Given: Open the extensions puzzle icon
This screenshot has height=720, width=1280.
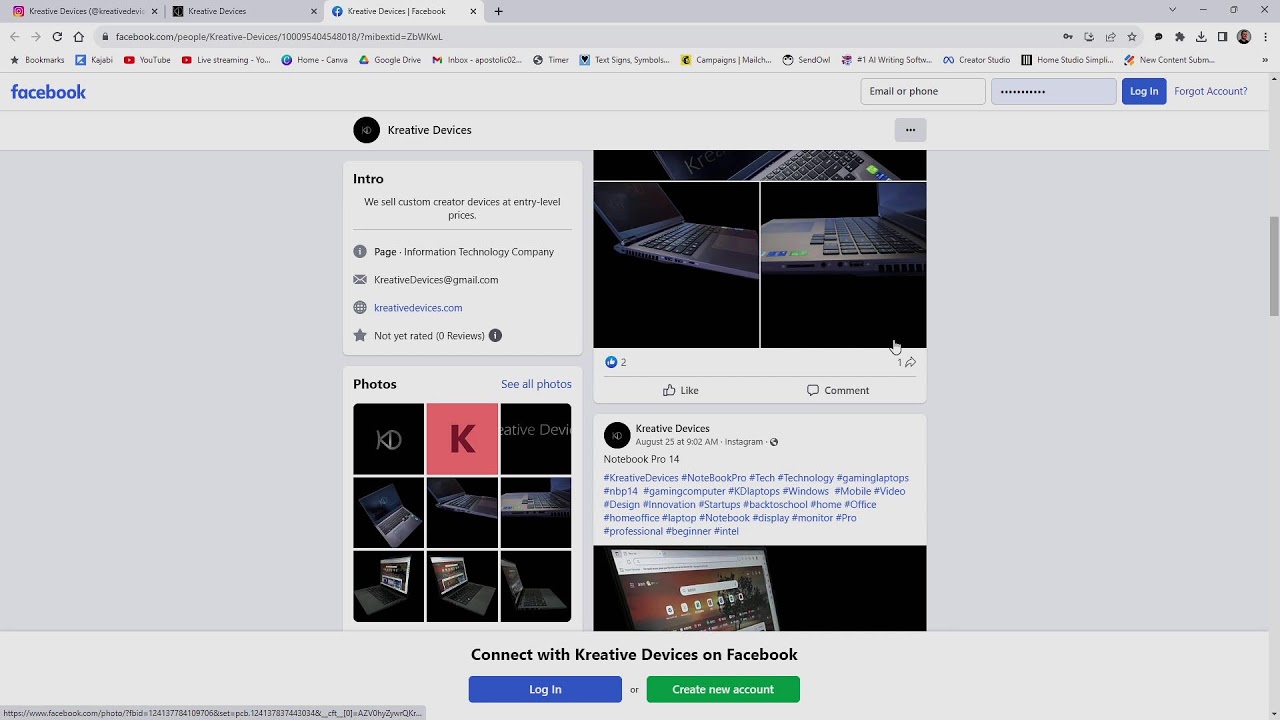Looking at the screenshot, I should click(1179, 37).
